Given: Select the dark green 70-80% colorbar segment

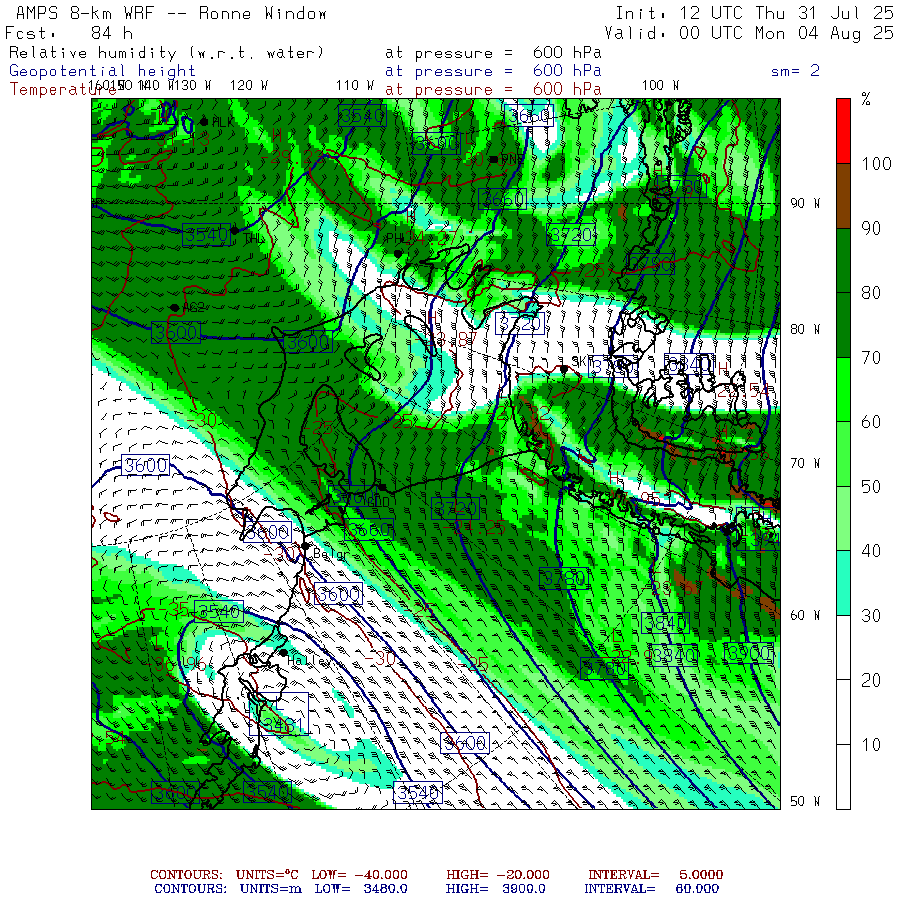Looking at the screenshot, I should pos(843,325).
